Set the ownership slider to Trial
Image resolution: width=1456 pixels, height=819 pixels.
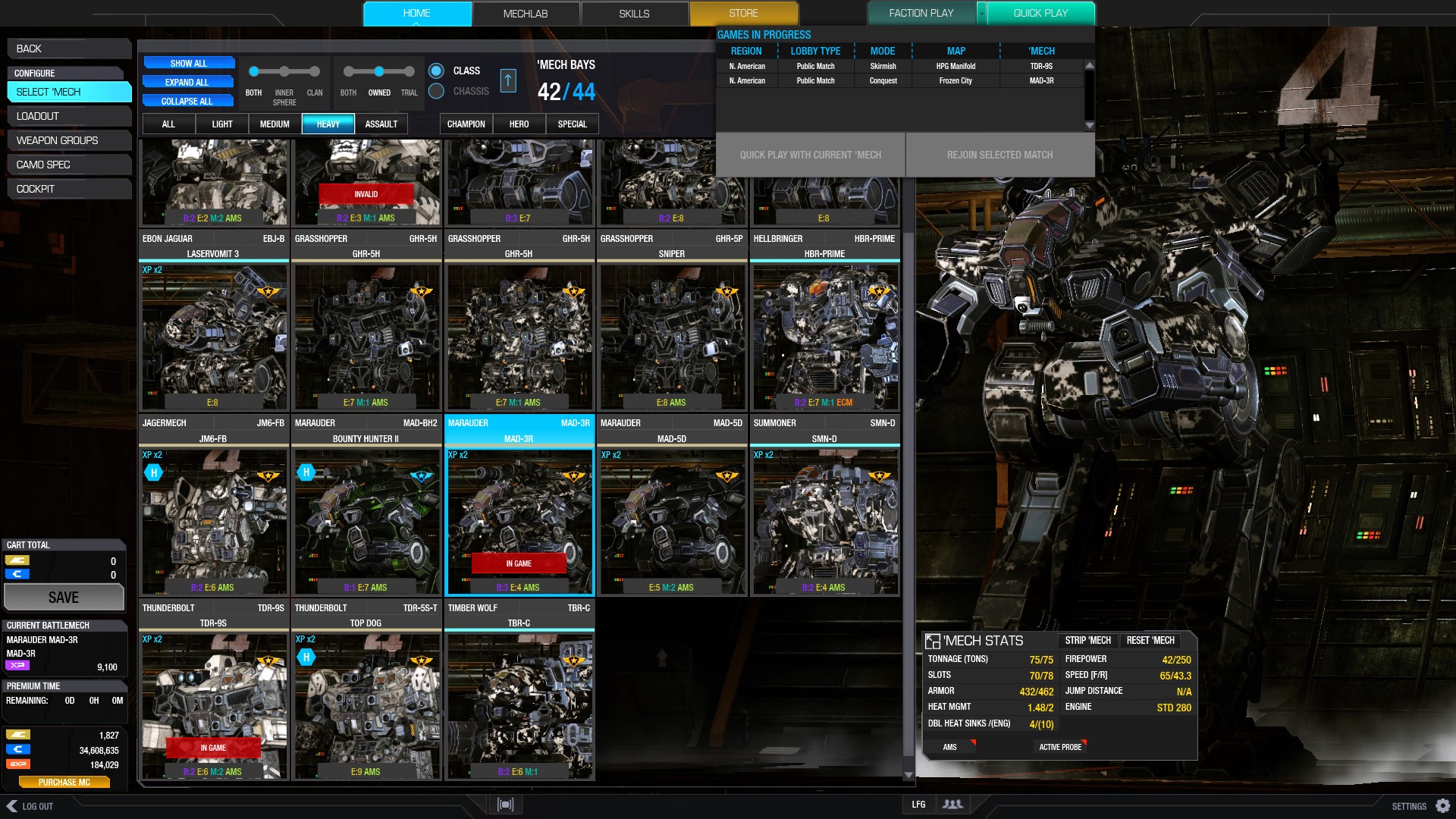click(x=409, y=71)
